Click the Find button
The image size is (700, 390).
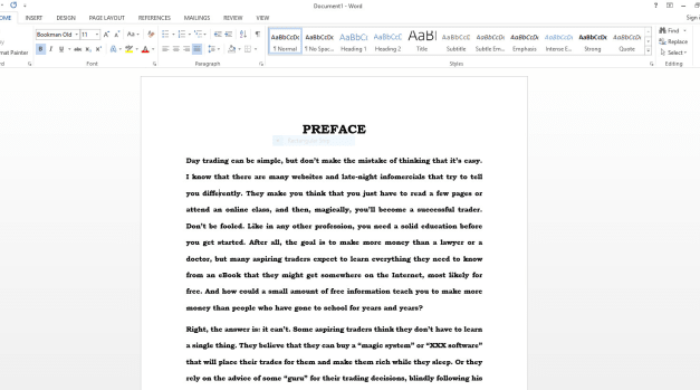(x=669, y=30)
